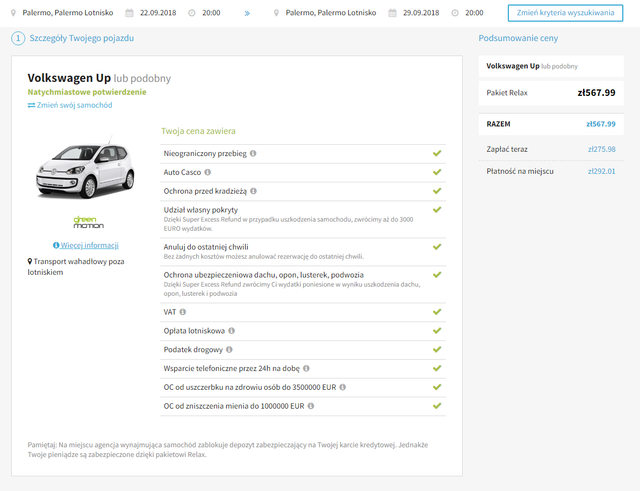
Task: Click checkmark for Anuluj do ostatniej chwili
Action: [437, 247]
